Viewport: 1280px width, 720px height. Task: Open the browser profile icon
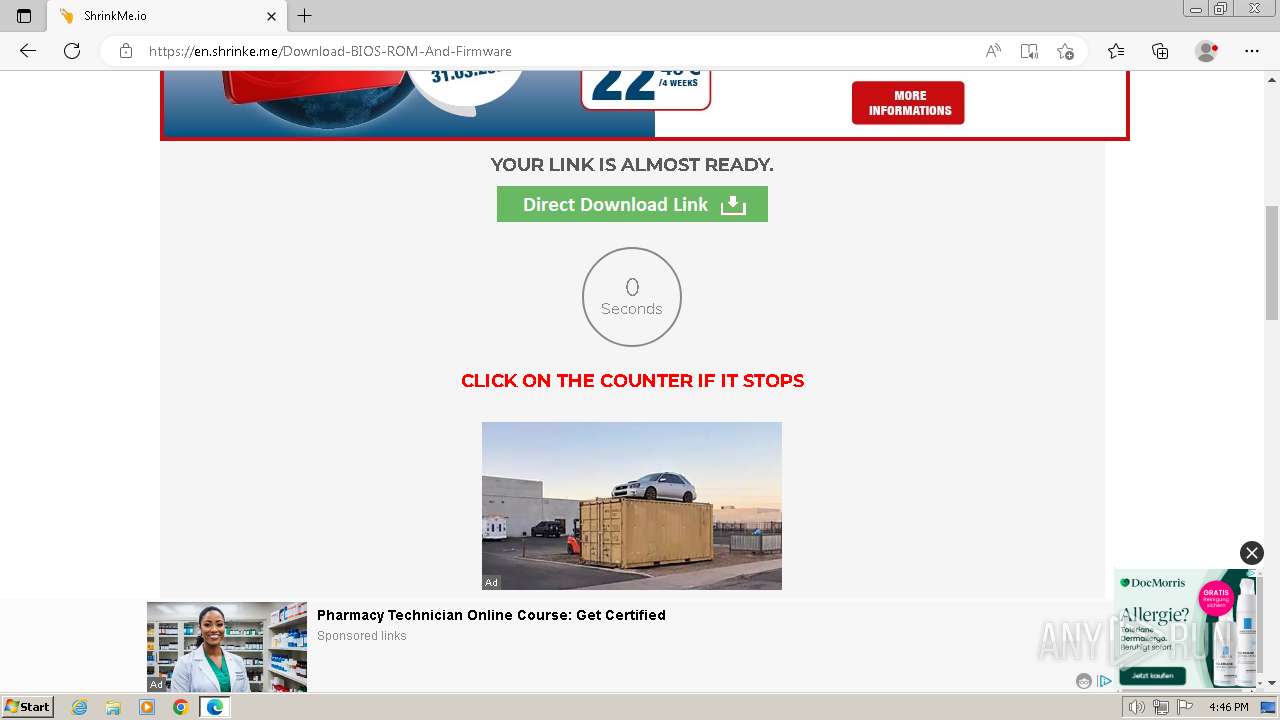[1207, 51]
